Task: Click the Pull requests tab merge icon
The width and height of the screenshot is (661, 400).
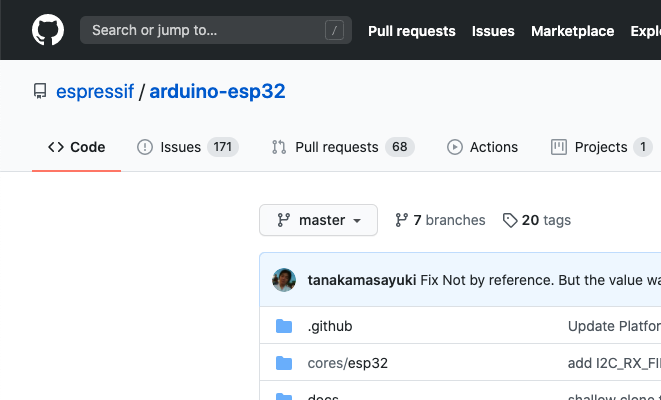Action: point(279,147)
